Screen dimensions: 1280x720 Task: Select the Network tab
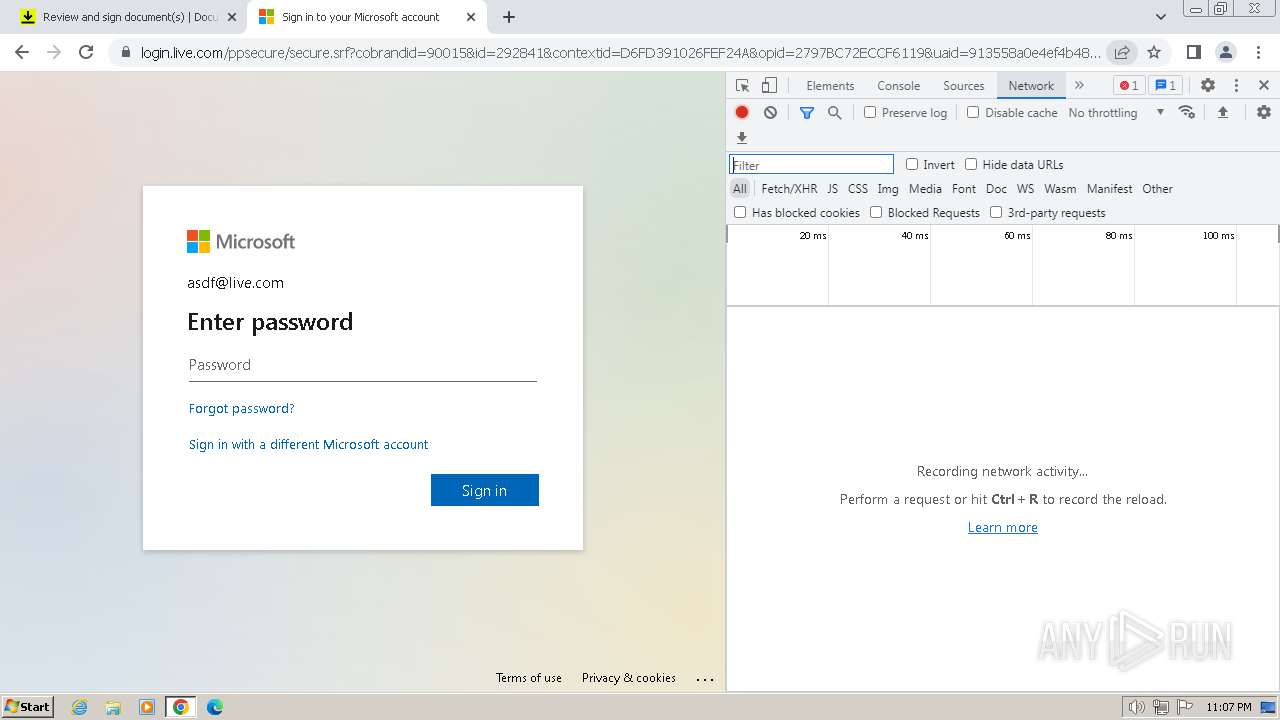(x=1031, y=86)
